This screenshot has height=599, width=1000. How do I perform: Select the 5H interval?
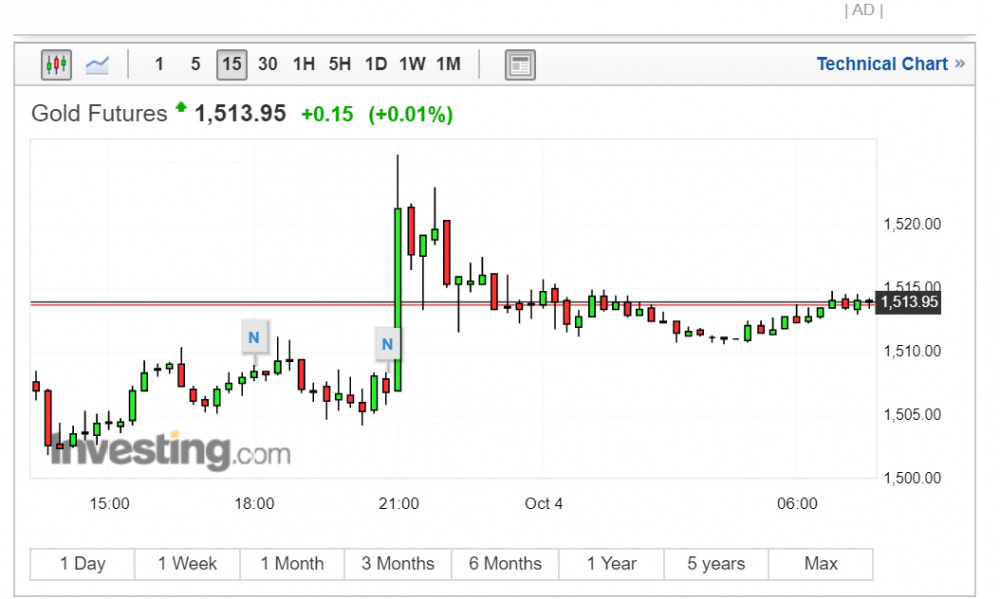[x=340, y=64]
